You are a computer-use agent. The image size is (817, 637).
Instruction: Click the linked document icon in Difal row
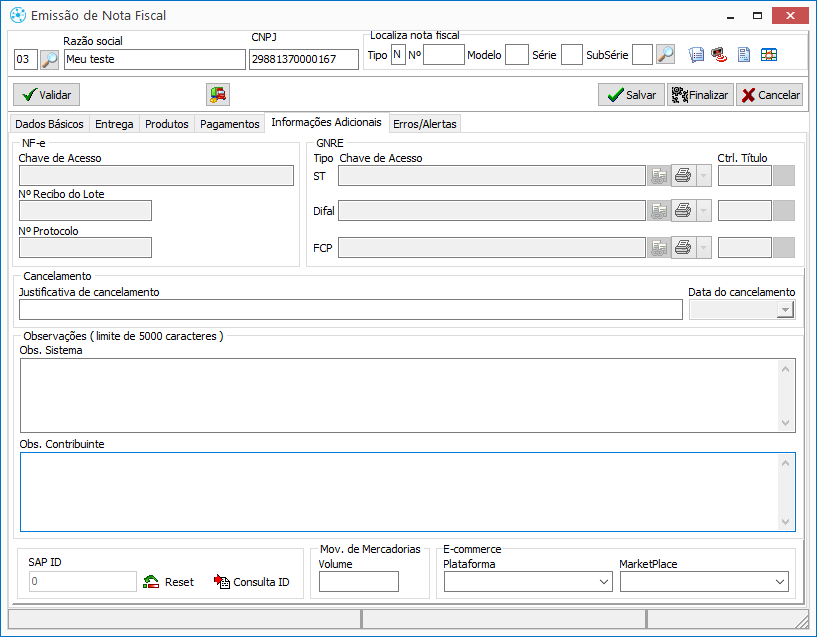coord(659,211)
